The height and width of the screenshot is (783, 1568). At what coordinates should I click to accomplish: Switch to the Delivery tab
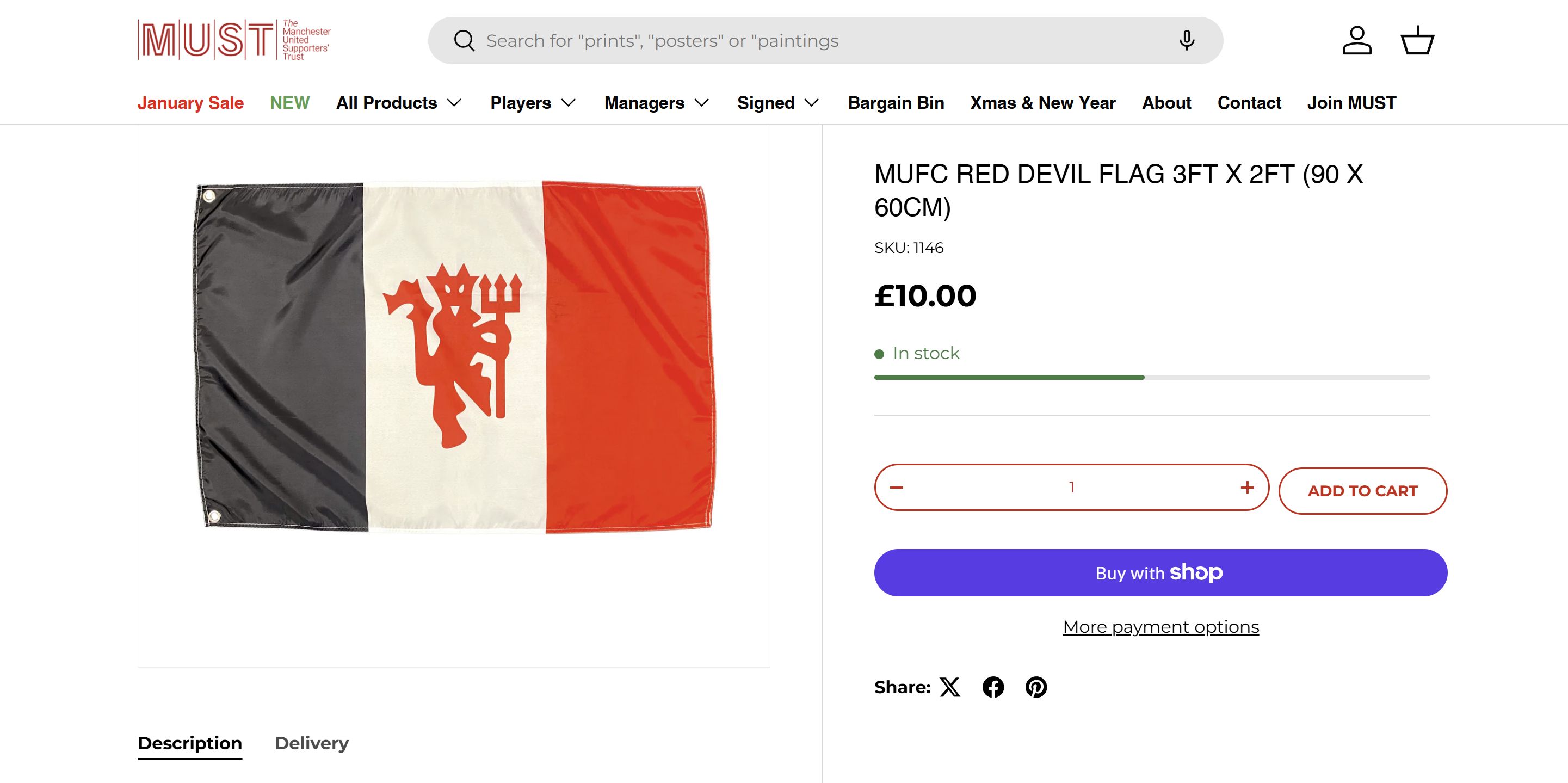(312, 743)
